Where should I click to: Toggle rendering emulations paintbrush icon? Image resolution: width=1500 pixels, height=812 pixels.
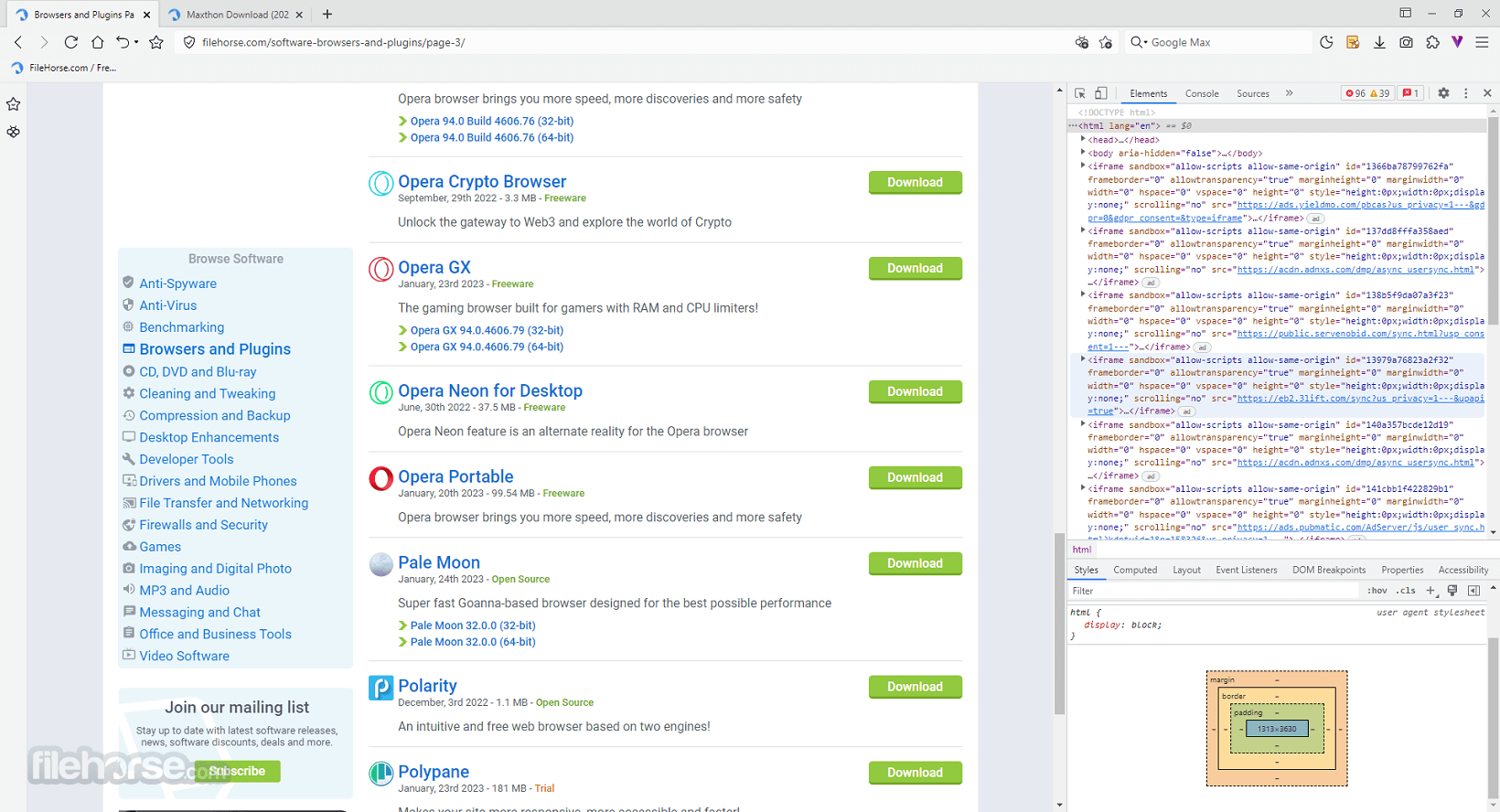tap(1452, 591)
